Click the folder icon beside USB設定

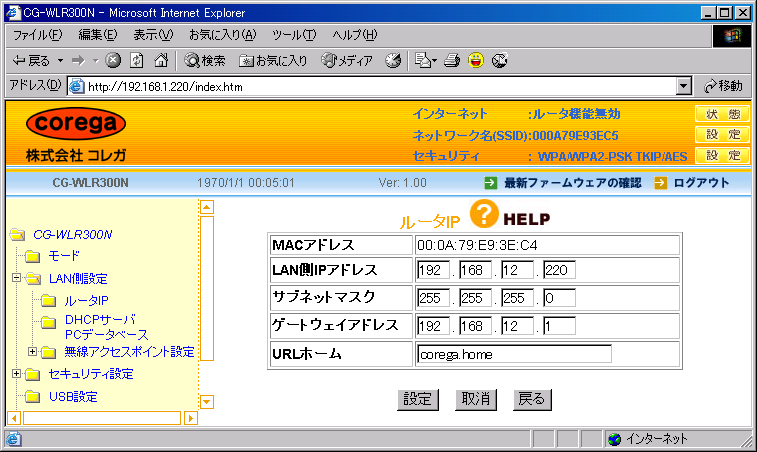(33, 397)
